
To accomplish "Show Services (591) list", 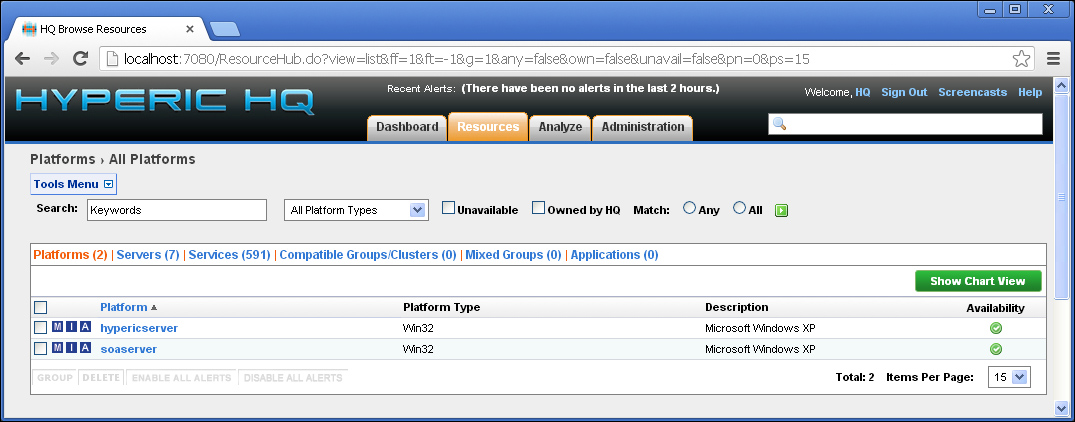I will click(230, 255).
